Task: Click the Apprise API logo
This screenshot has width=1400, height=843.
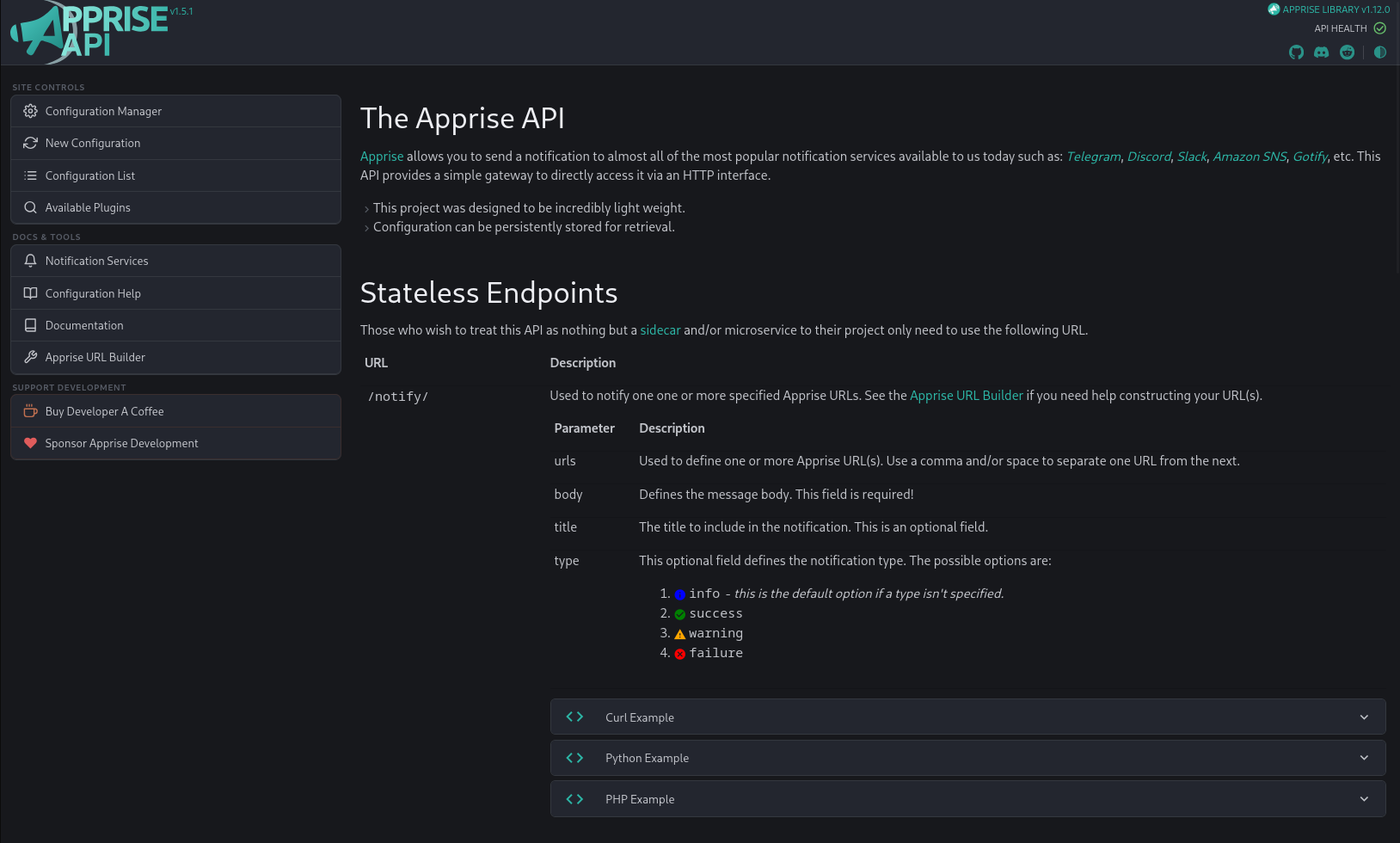Action: point(90,32)
